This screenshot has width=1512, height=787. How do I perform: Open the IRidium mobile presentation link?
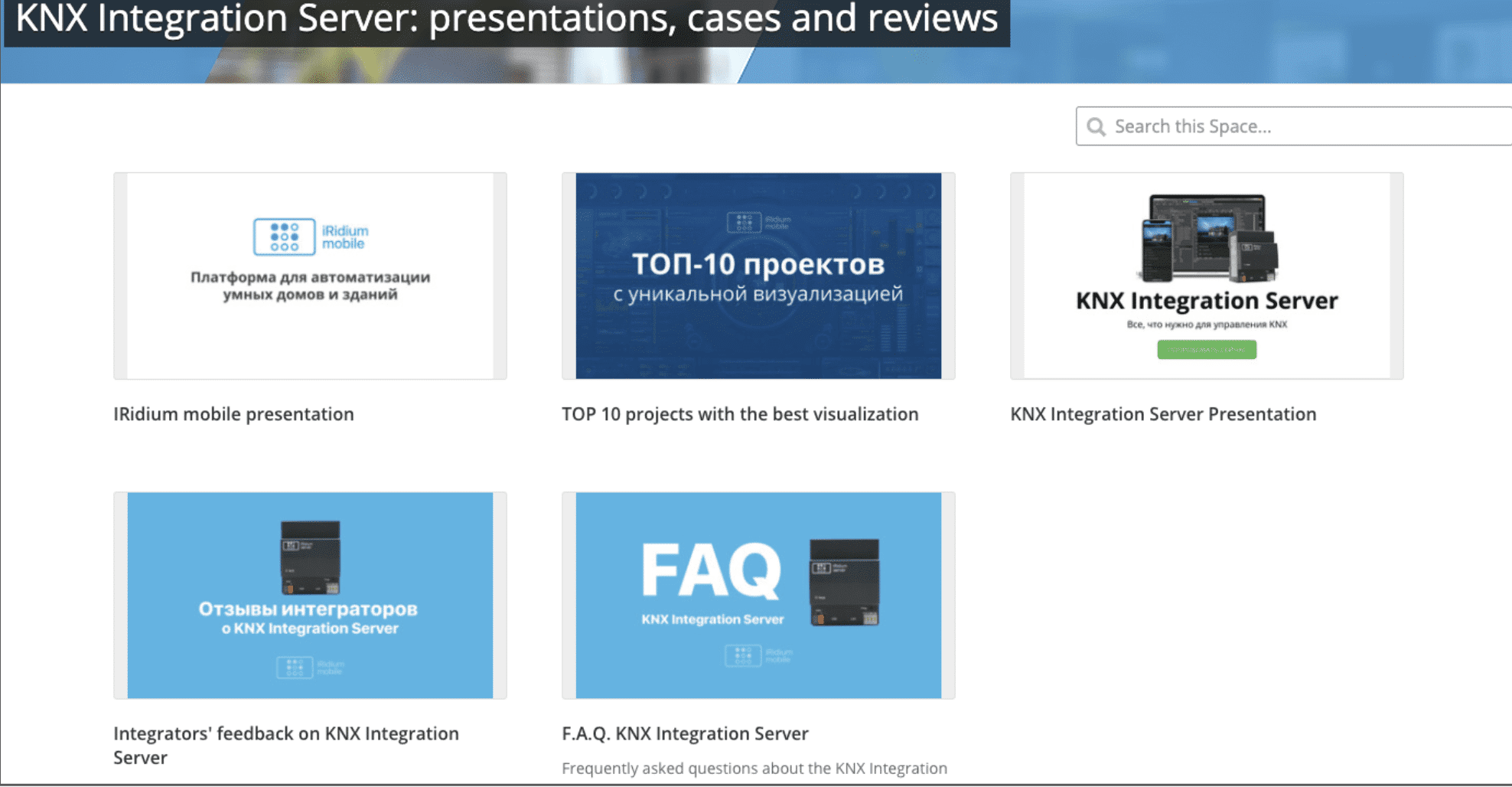(x=233, y=414)
